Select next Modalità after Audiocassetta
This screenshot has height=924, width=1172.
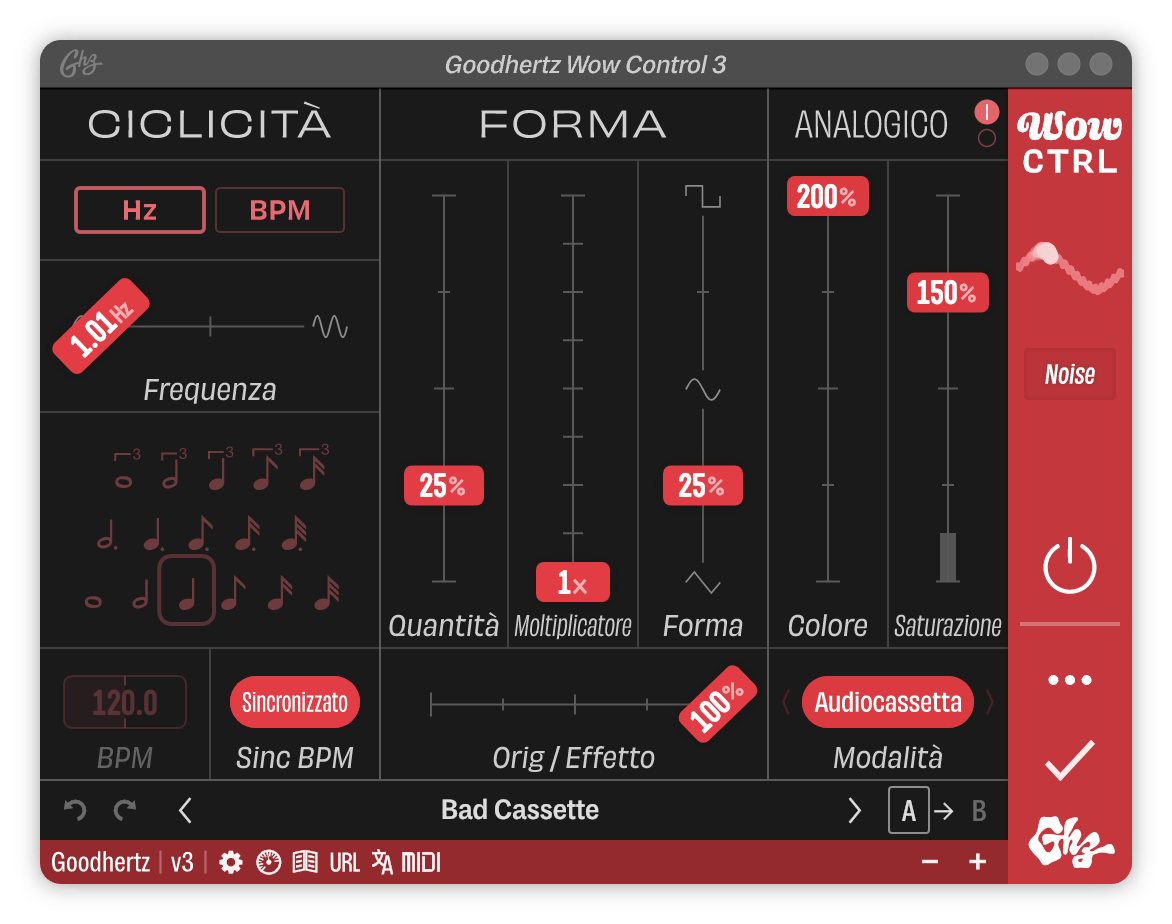990,702
